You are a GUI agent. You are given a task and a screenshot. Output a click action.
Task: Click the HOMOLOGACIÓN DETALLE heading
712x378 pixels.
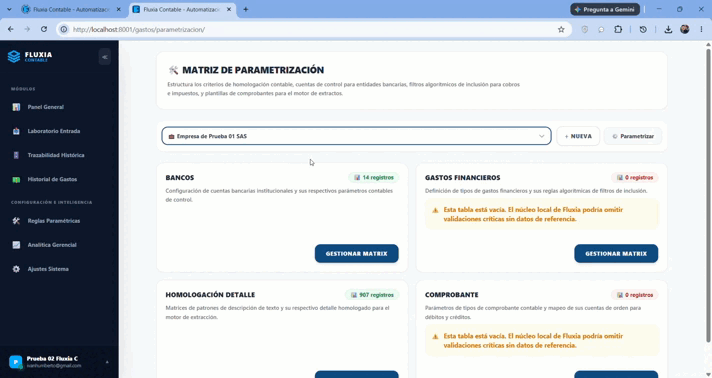210,295
